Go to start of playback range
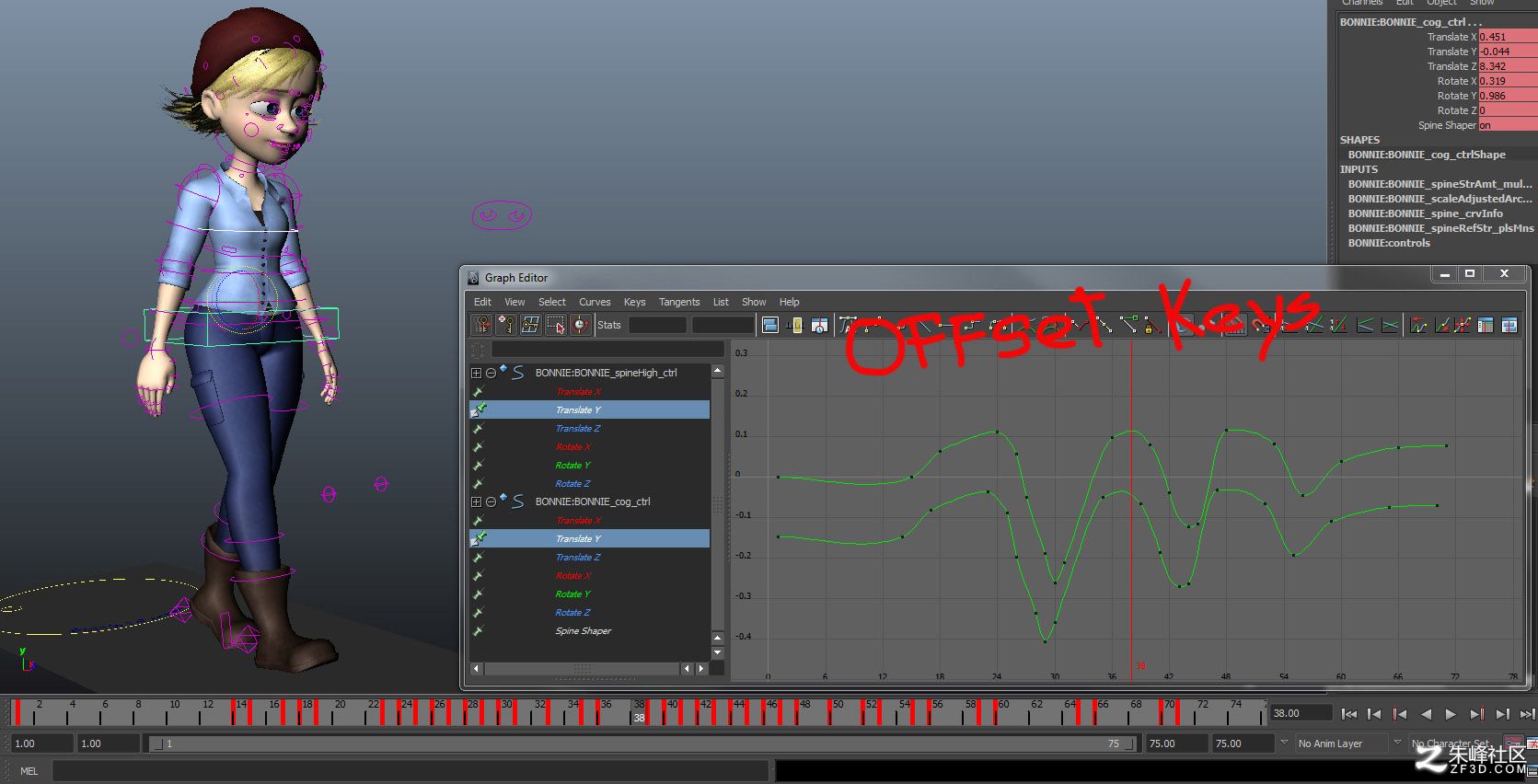This screenshot has width=1538, height=784. pyautogui.click(x=1349, y=713)
